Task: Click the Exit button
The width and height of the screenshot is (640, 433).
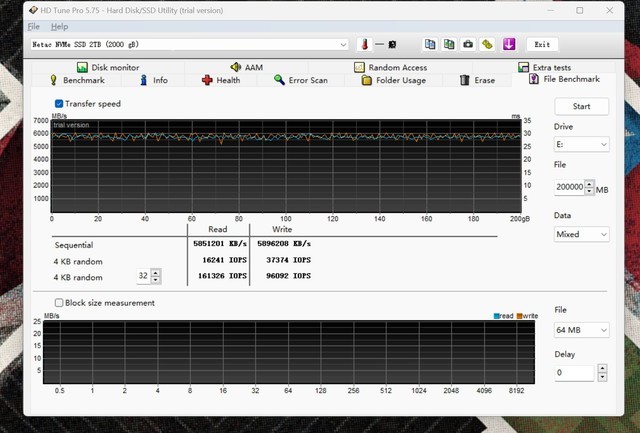Action: click(542, 45)
